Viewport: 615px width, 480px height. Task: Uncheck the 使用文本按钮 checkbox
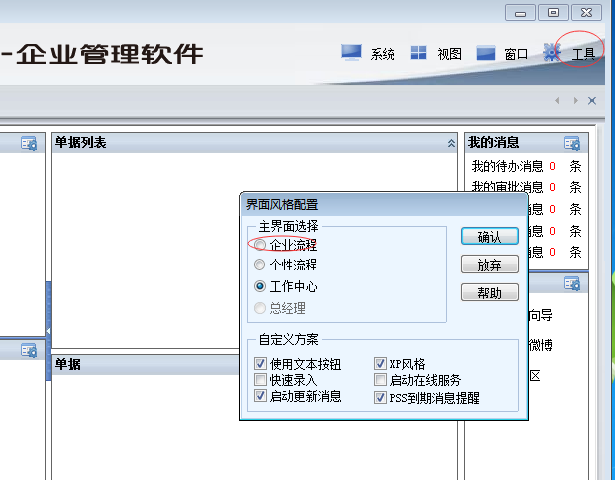pos(260,364)
